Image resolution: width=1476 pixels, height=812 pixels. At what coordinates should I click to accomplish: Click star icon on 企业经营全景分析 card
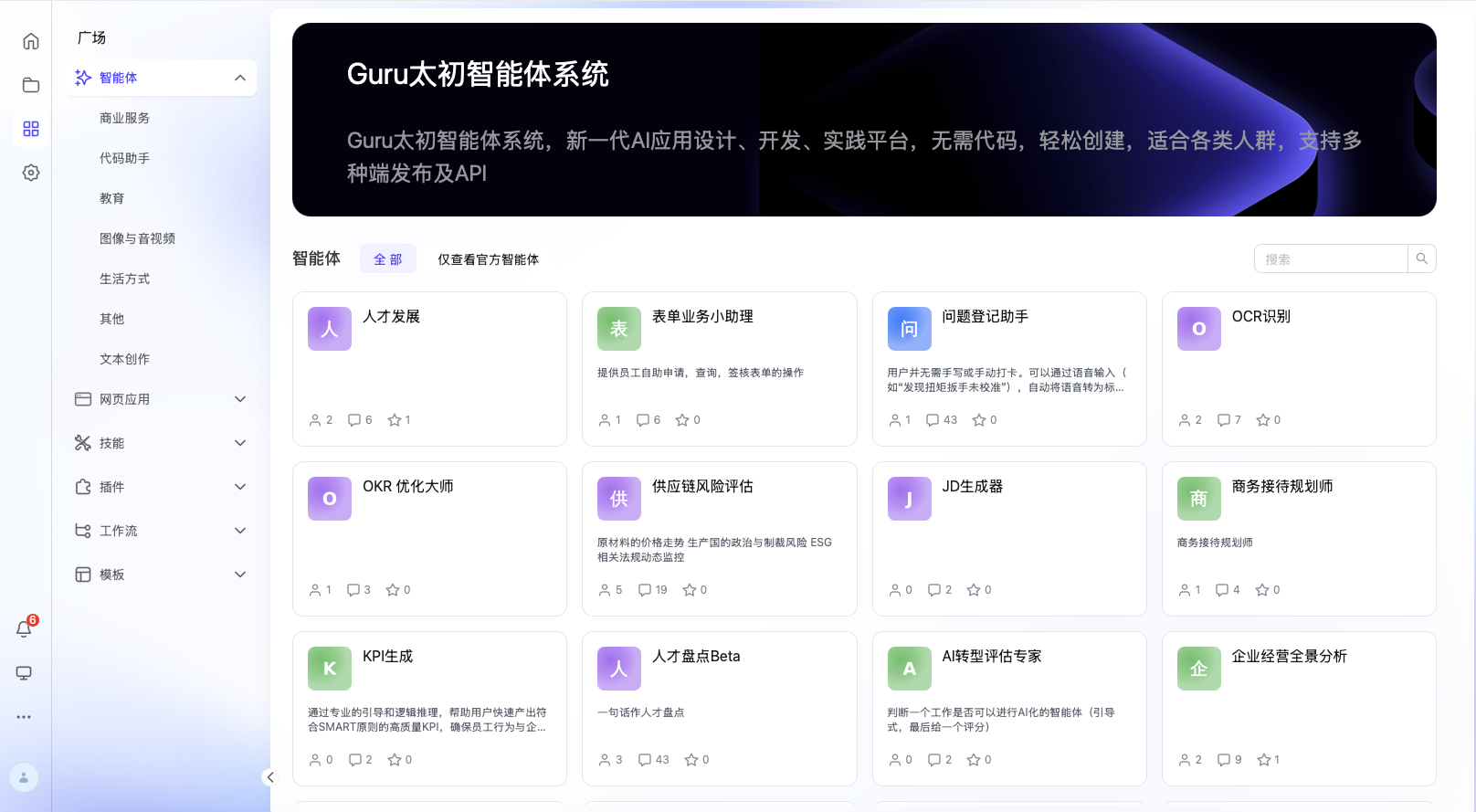tap(1264, 760)
